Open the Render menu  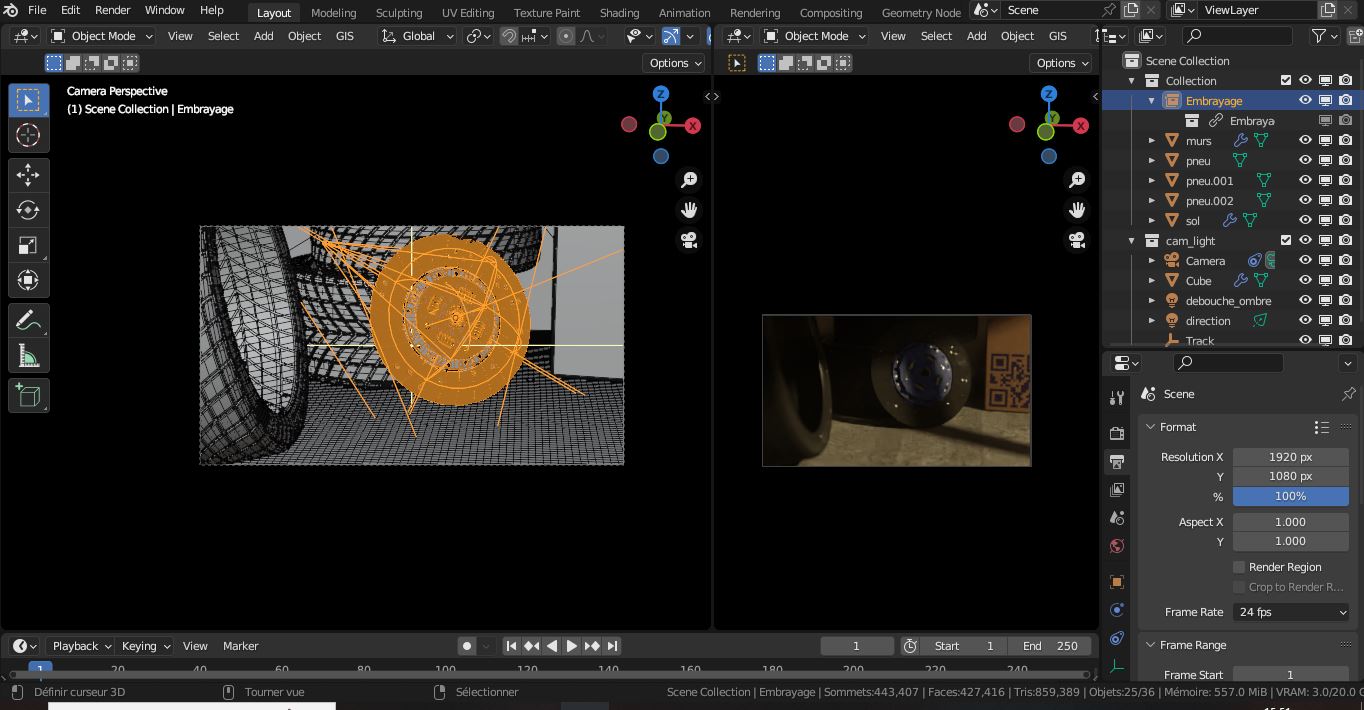pyautogui.click(x=112, y=10)
